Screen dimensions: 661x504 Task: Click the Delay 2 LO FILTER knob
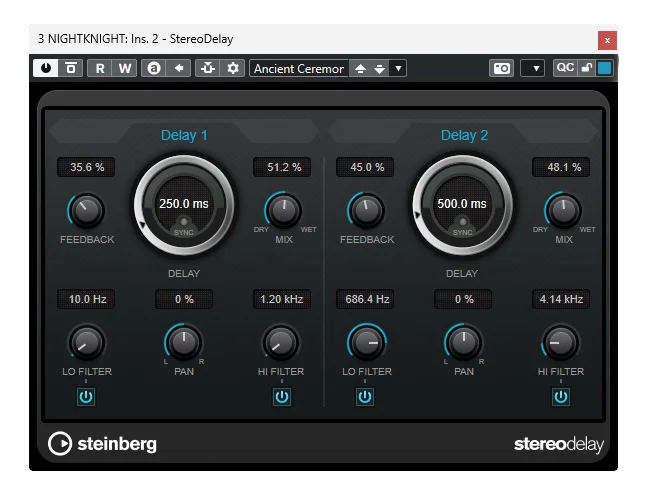point(366,342)
